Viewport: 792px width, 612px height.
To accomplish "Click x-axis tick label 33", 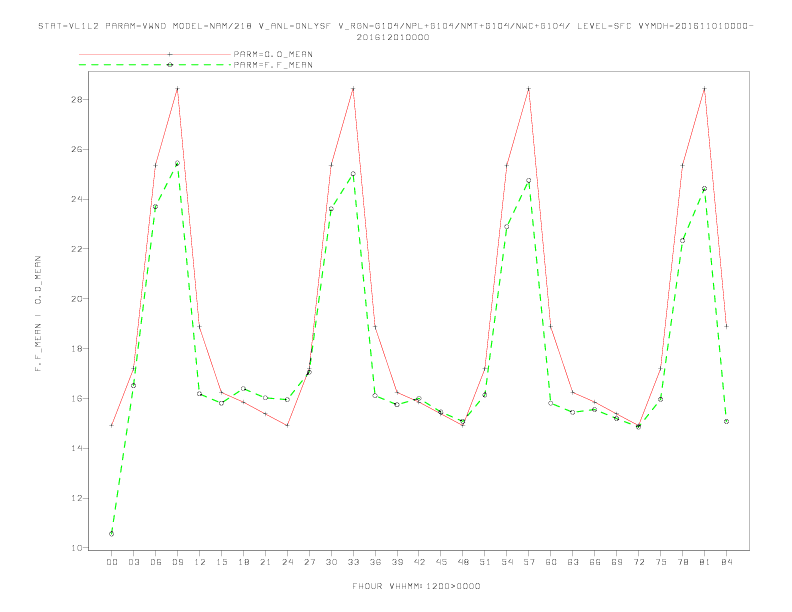I will click(353, 562).
